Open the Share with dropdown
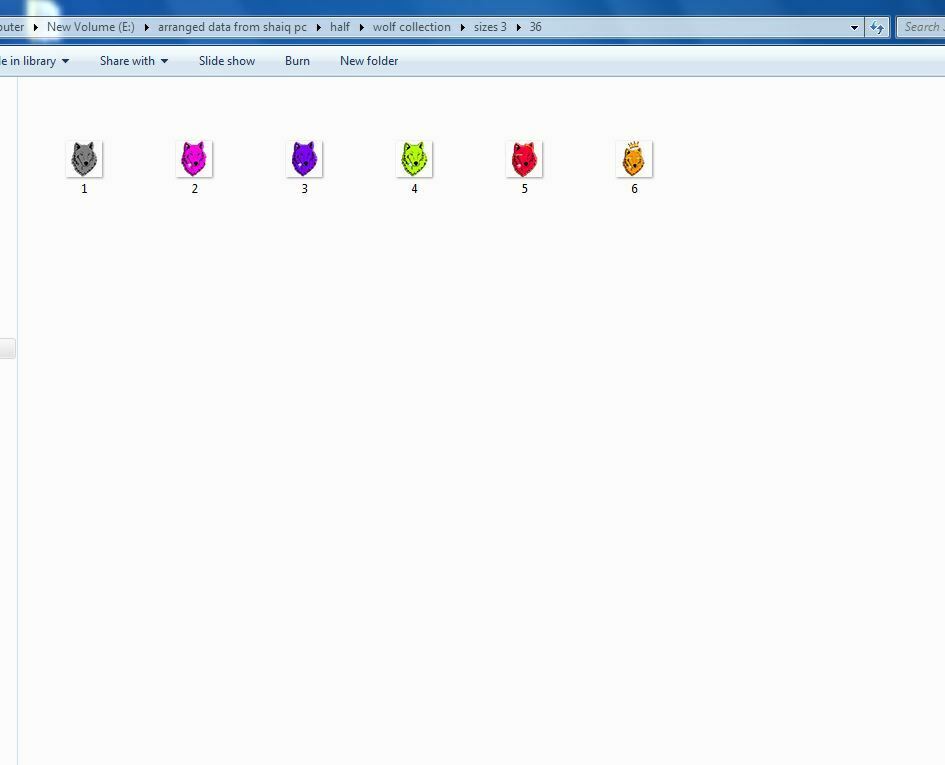Screen dimensions: 945x765 click(x=134, y=61)
